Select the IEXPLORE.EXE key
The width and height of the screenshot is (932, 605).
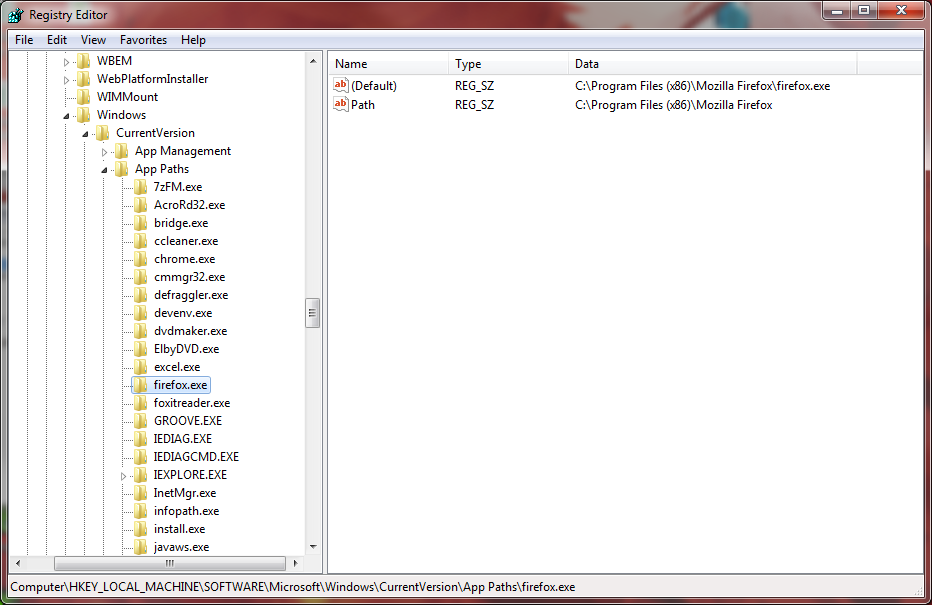tap(190, 475)
